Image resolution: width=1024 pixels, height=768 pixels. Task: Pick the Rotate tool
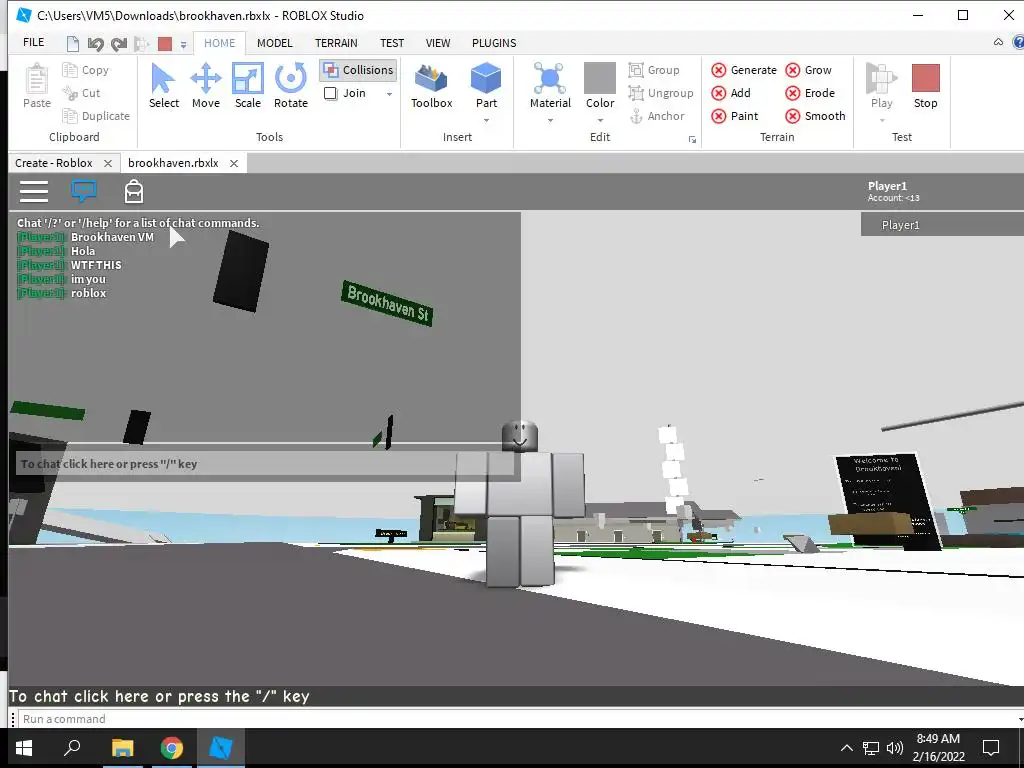point(291,86)
